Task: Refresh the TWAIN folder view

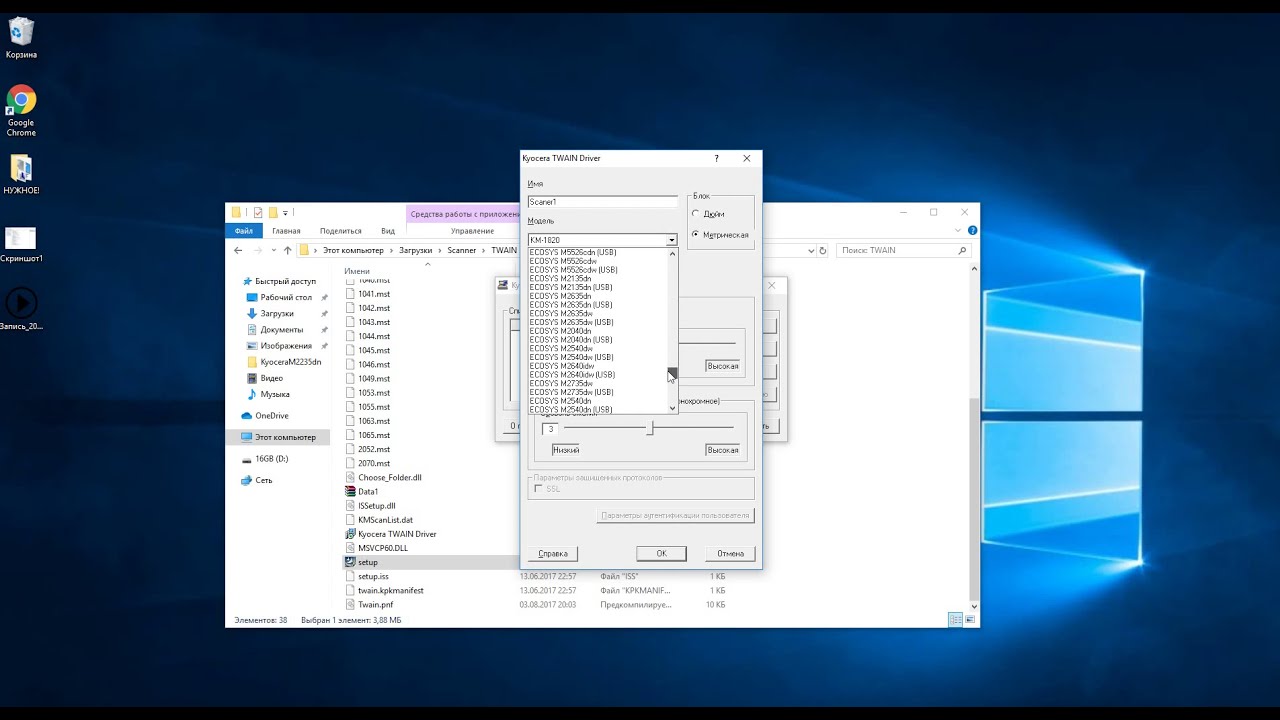Action: [x=824, y=250]
